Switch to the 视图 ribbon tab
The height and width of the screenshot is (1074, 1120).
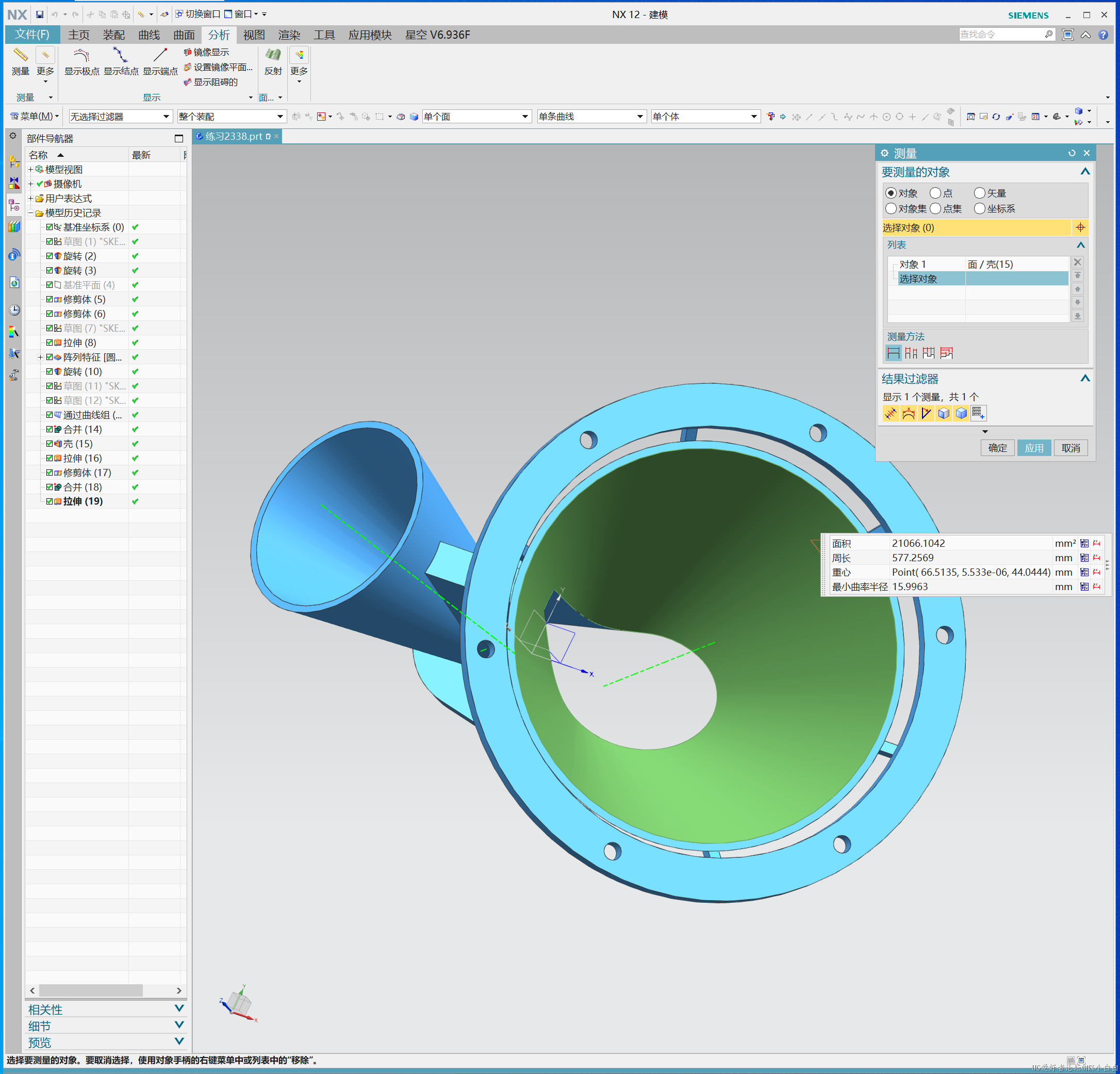[x=254, y=35]
